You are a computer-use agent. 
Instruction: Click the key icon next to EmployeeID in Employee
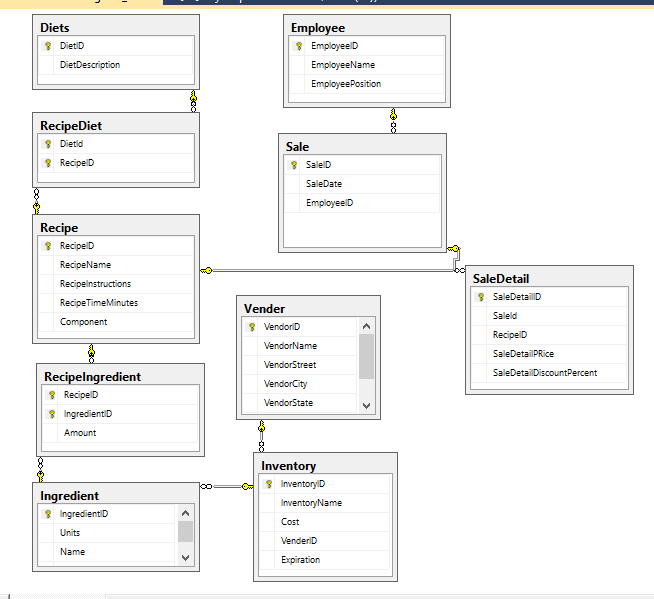click(x=299, y=46)
